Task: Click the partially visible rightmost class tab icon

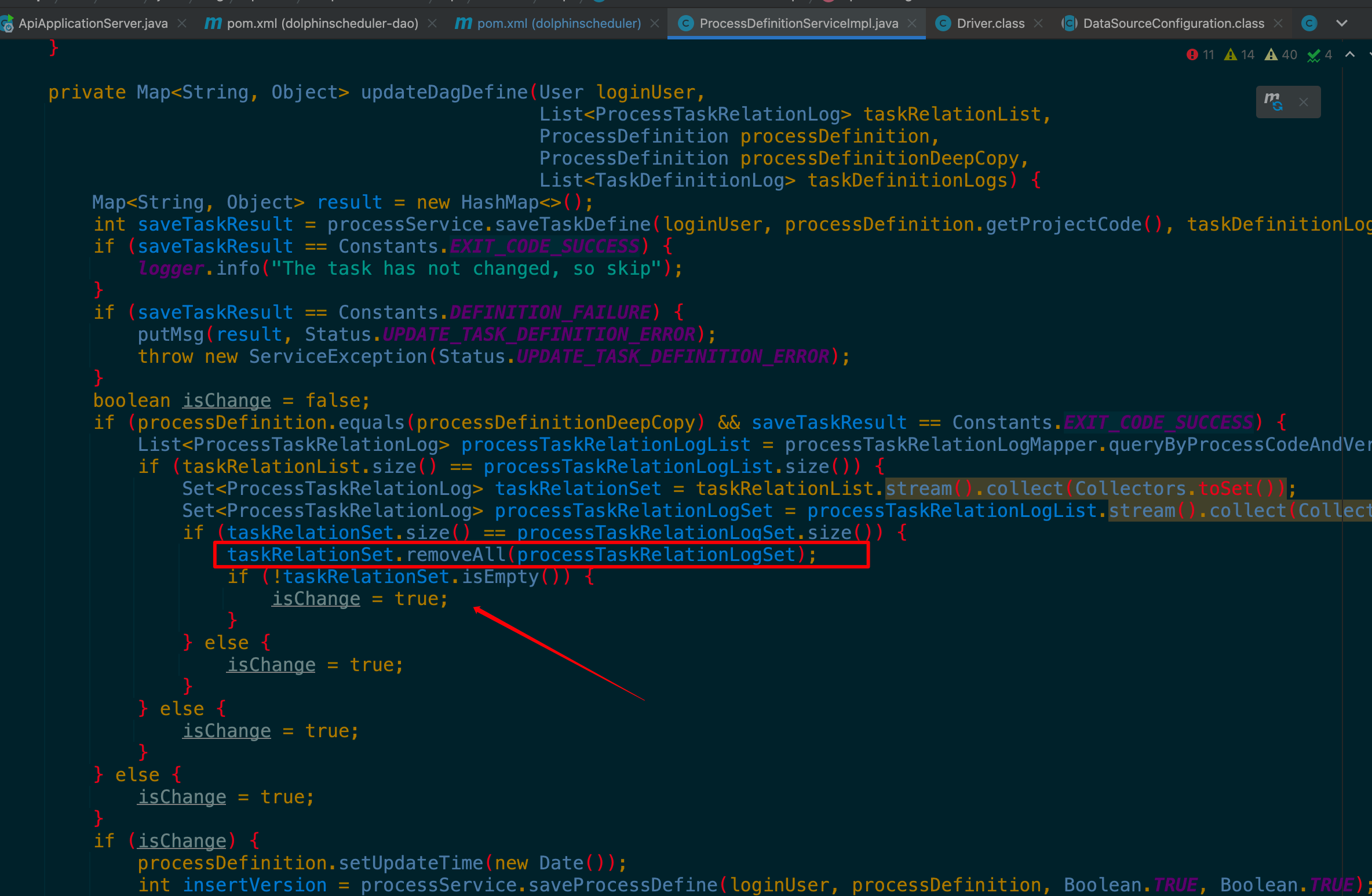Action: coord(1309,23)
